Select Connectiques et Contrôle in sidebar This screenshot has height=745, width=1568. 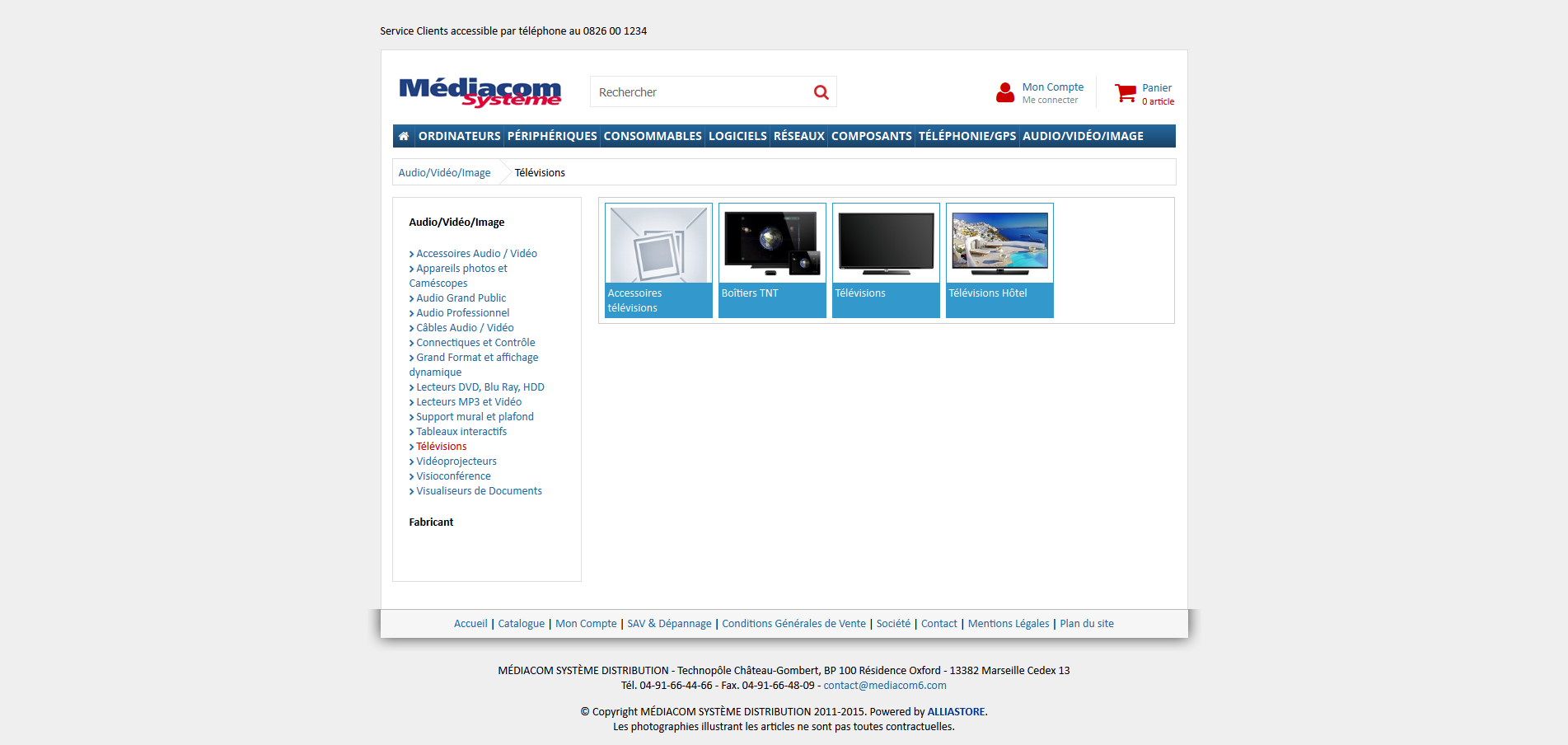(x=475, y=342)
